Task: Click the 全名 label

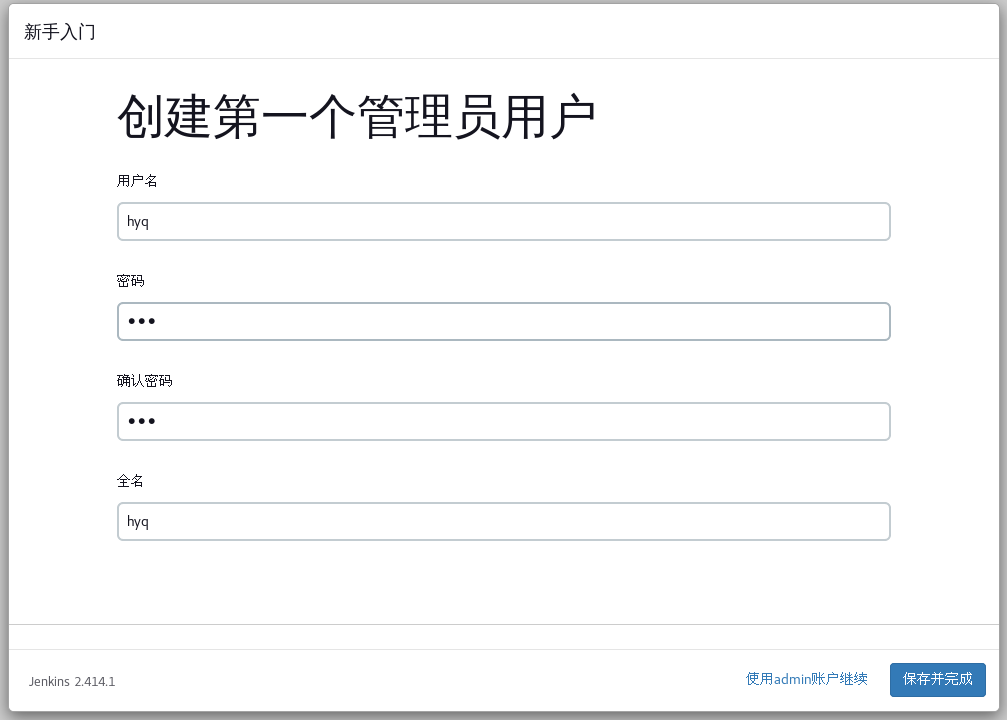Action: coord(130,480)
